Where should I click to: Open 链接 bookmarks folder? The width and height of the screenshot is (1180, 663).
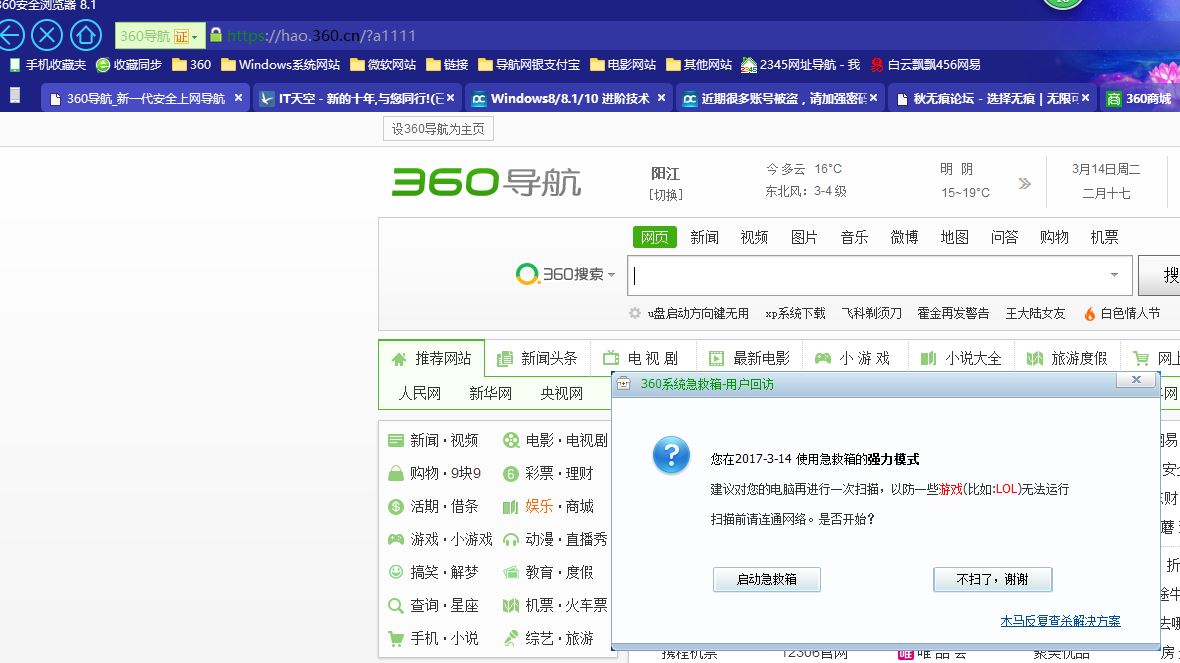[x=447, y=65]
